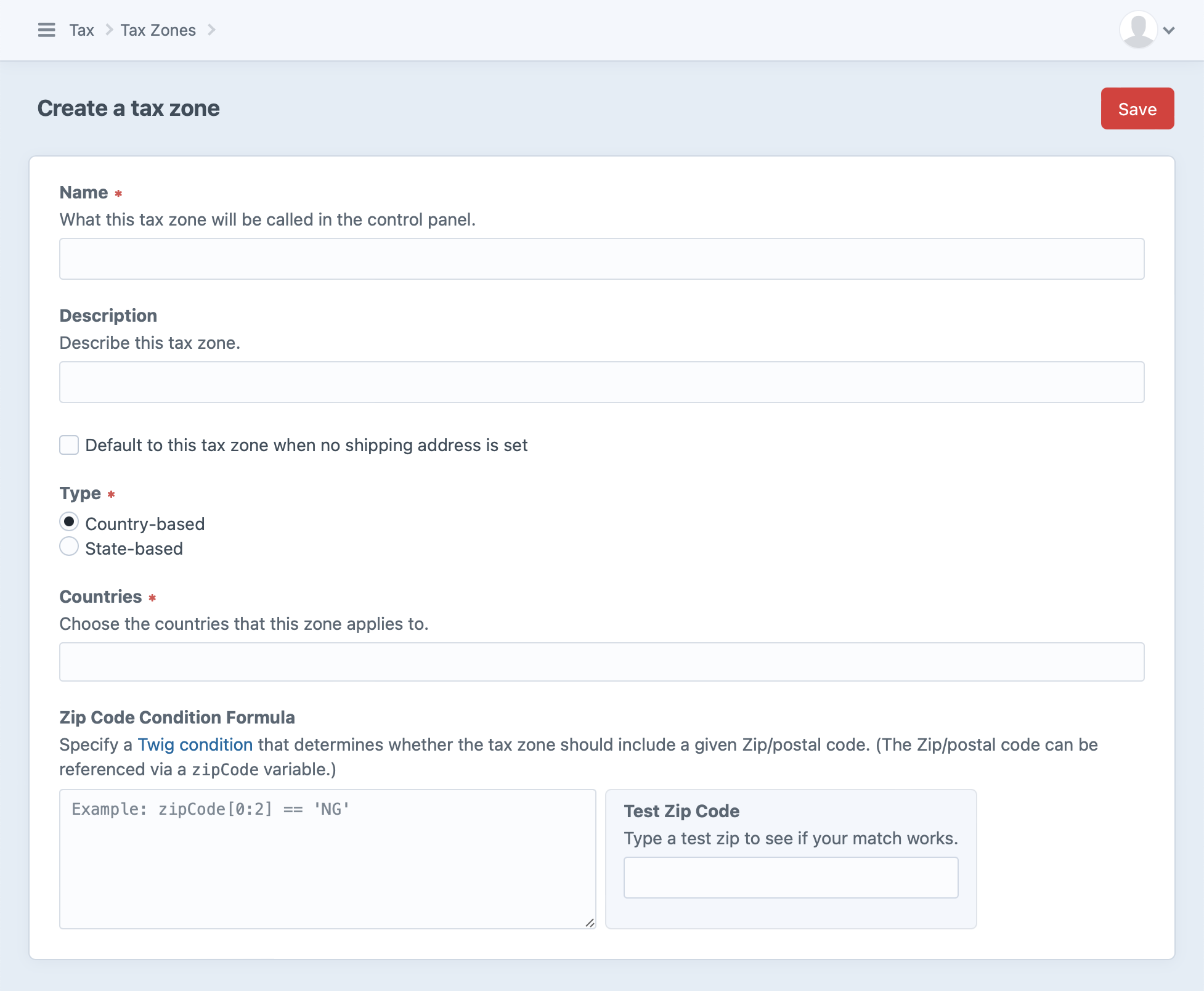Click chevron after Tax Zones breadcrumb
Viewport: 1204px width, 991px height.
[211, 30]
